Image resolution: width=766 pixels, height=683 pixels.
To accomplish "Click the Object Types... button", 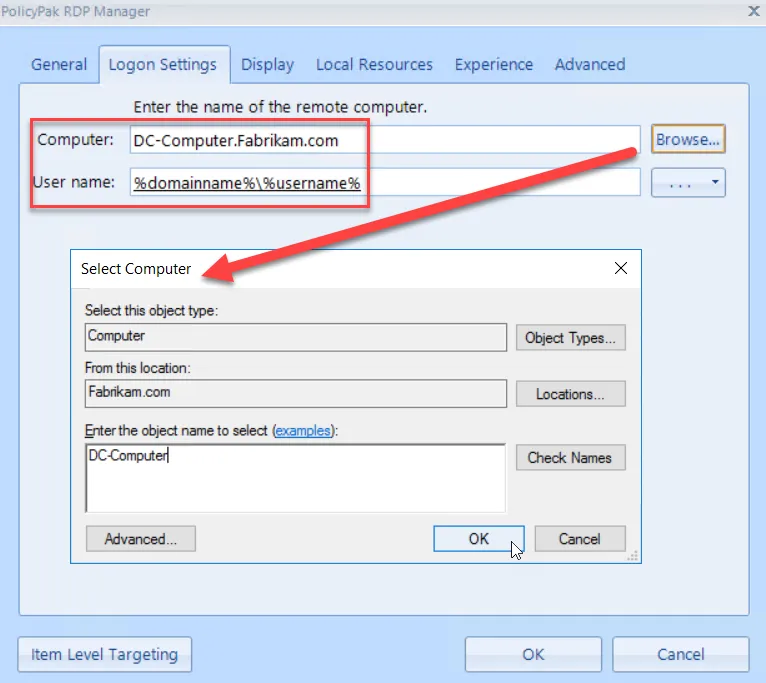I will (x=571, y=338).
